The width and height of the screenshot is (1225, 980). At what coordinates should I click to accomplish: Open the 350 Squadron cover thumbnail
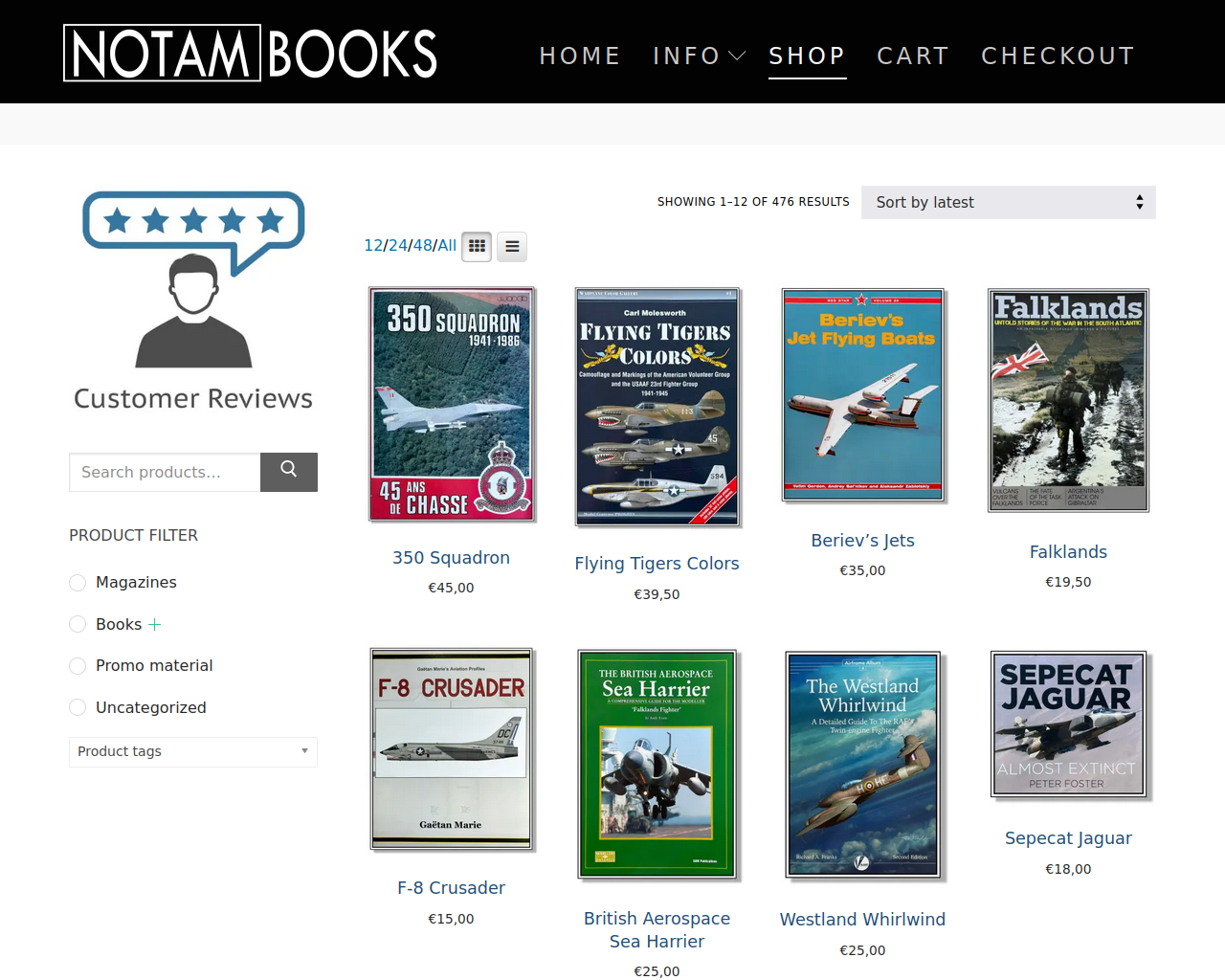click(x=452, y=404)
